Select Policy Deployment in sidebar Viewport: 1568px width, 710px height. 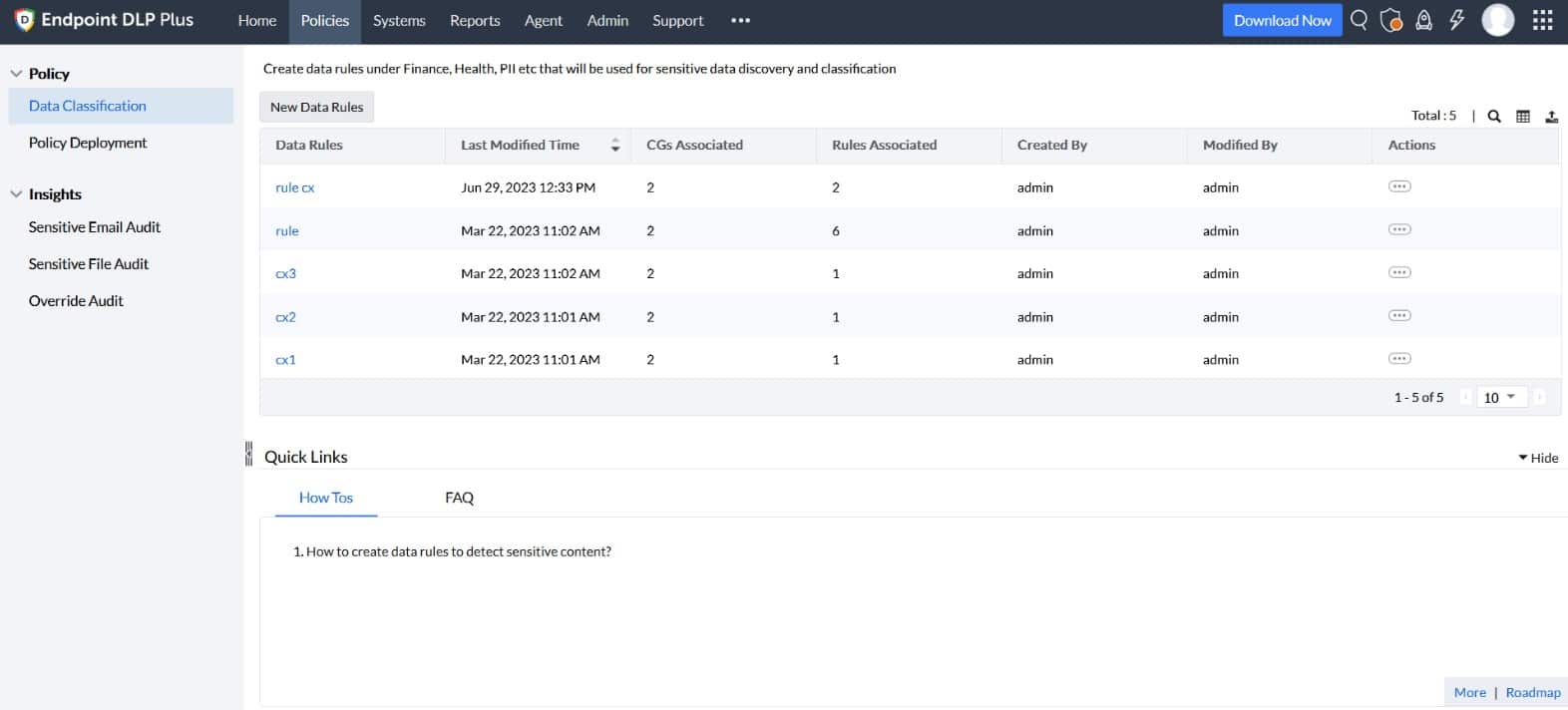point(88,143)
